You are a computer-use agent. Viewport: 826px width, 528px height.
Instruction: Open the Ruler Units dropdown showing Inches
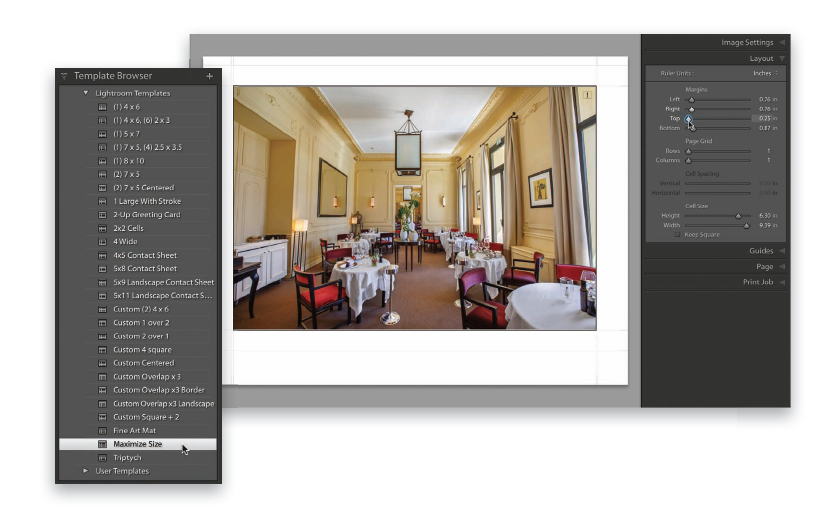click(765, 73)
